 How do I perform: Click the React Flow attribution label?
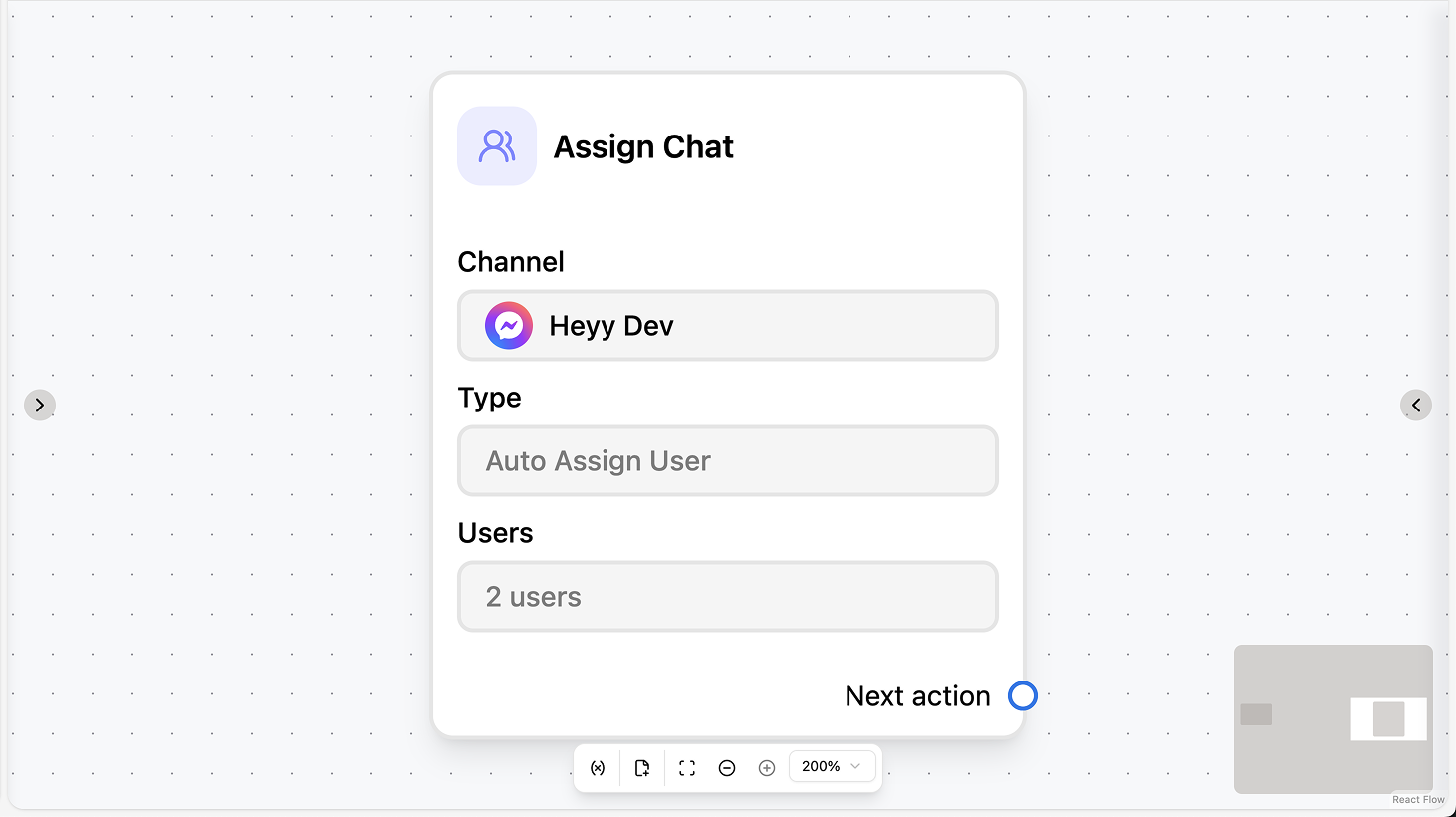tap(1417, 799)
